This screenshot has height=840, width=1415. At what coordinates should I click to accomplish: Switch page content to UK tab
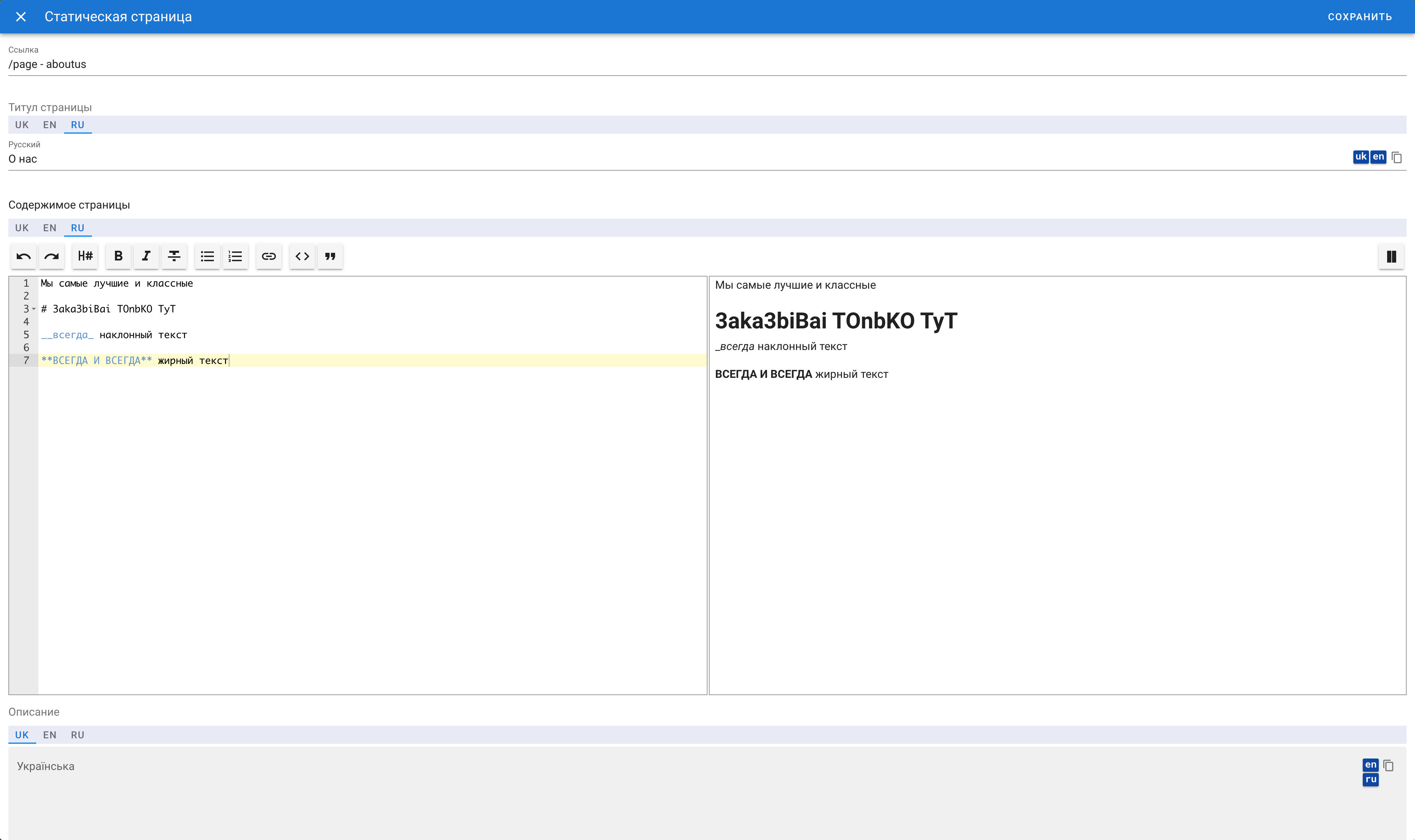tap(22, 228)
